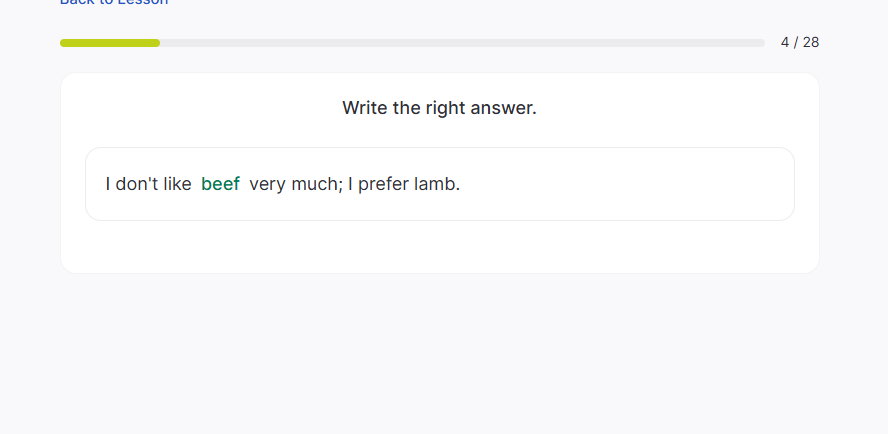Click the word "don't" in the sentence

(x=135, y=184)
